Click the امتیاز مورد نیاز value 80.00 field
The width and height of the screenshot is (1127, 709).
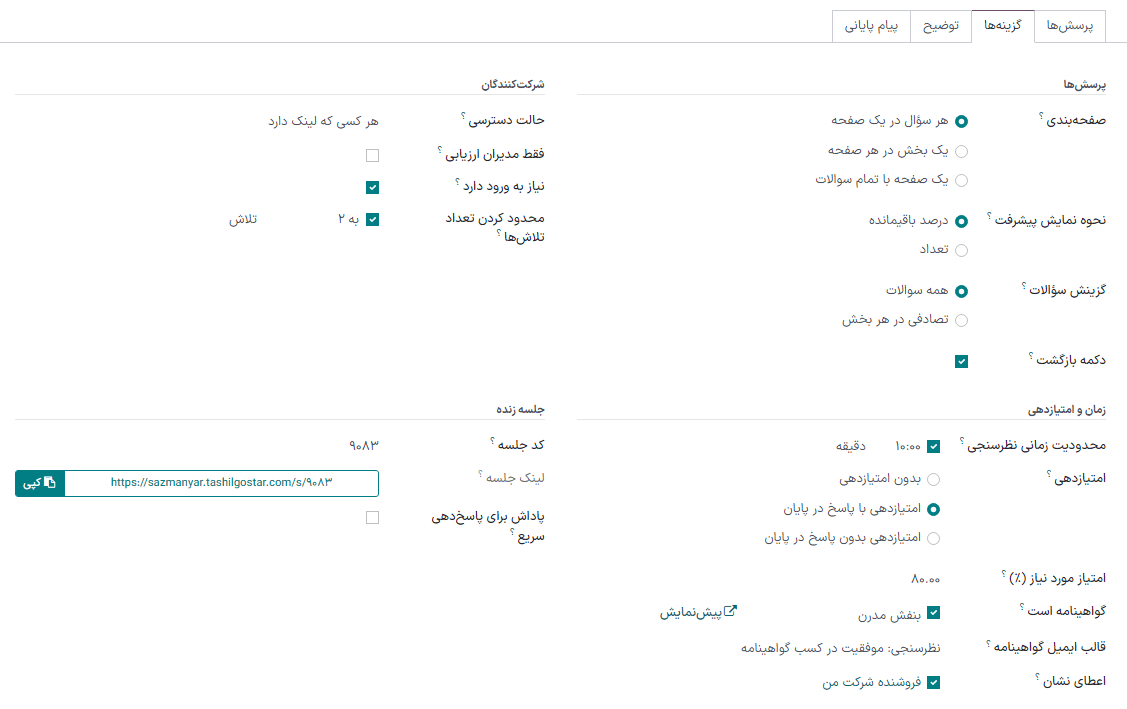click(925, 579)
